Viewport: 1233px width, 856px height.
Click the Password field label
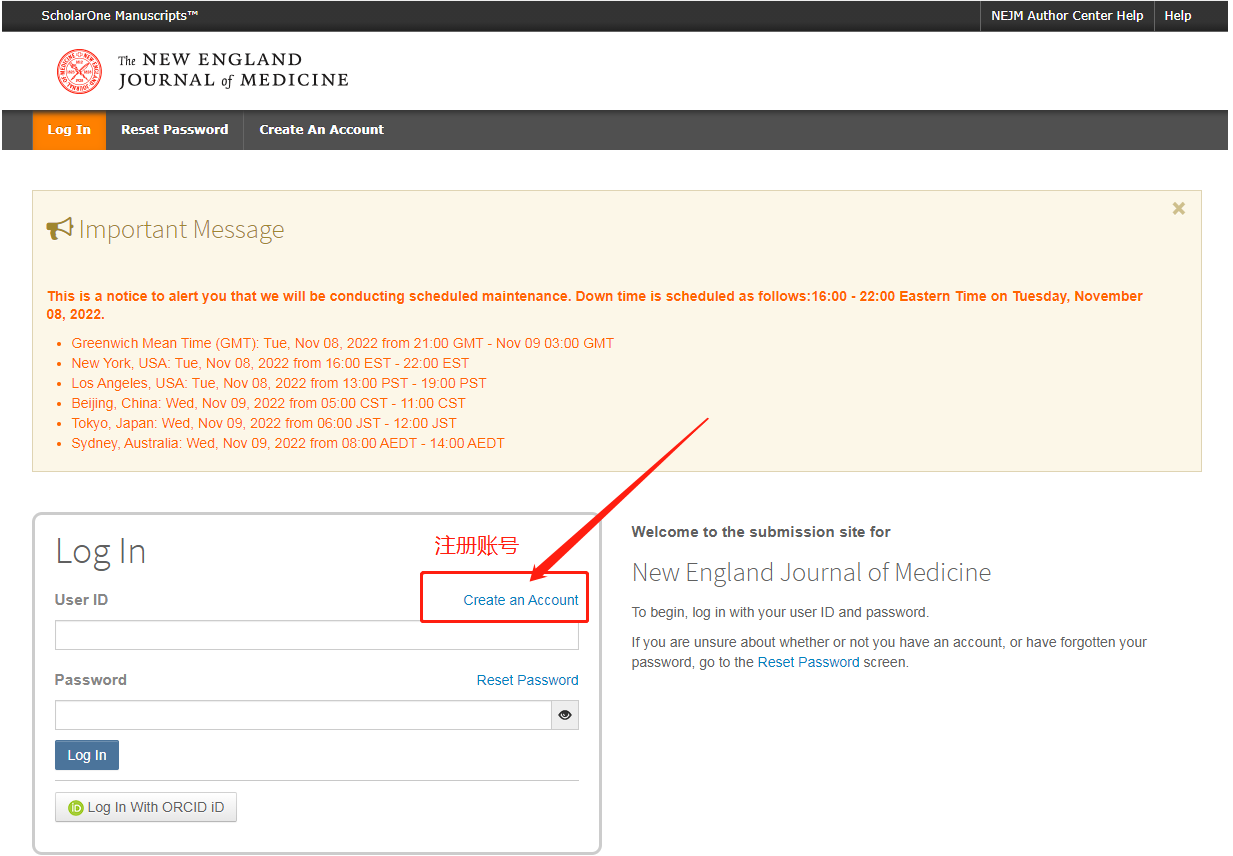(91, 680)
